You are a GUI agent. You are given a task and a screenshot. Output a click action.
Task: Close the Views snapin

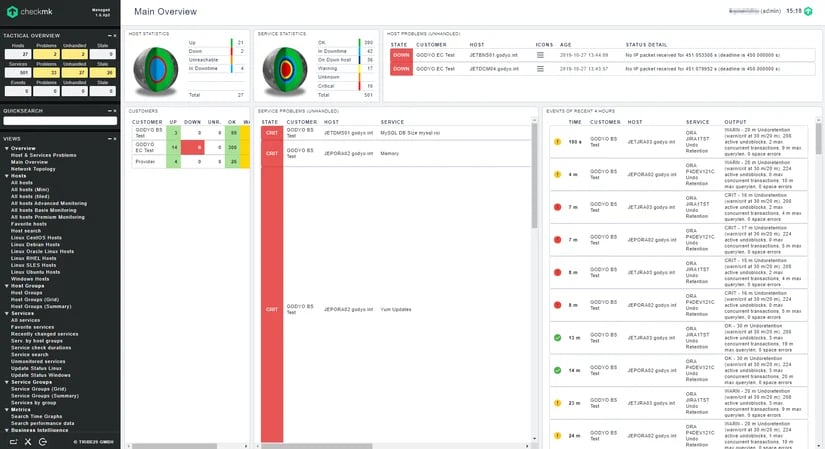tap(115, 138)
